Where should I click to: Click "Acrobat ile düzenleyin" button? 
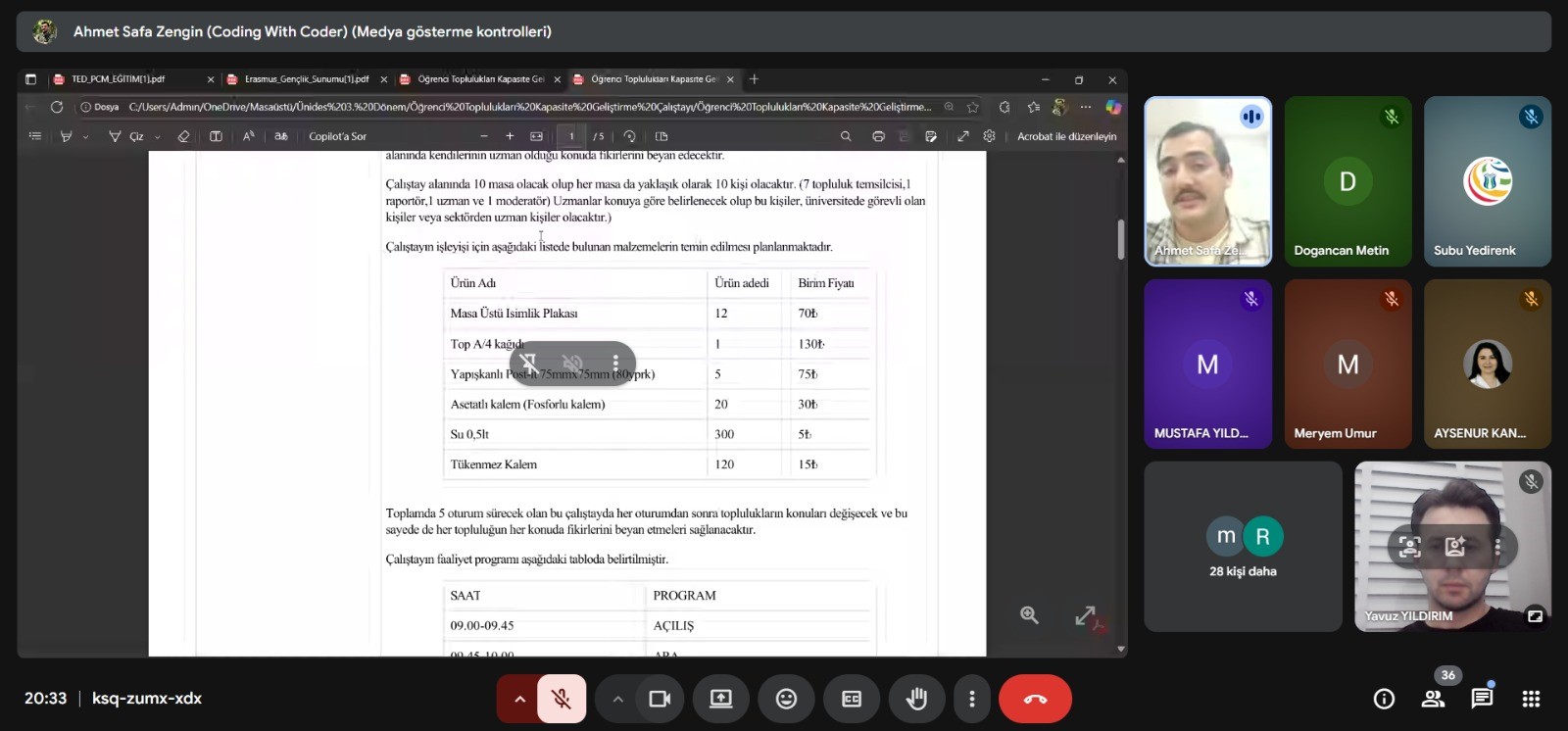[x=1066, y=136]
